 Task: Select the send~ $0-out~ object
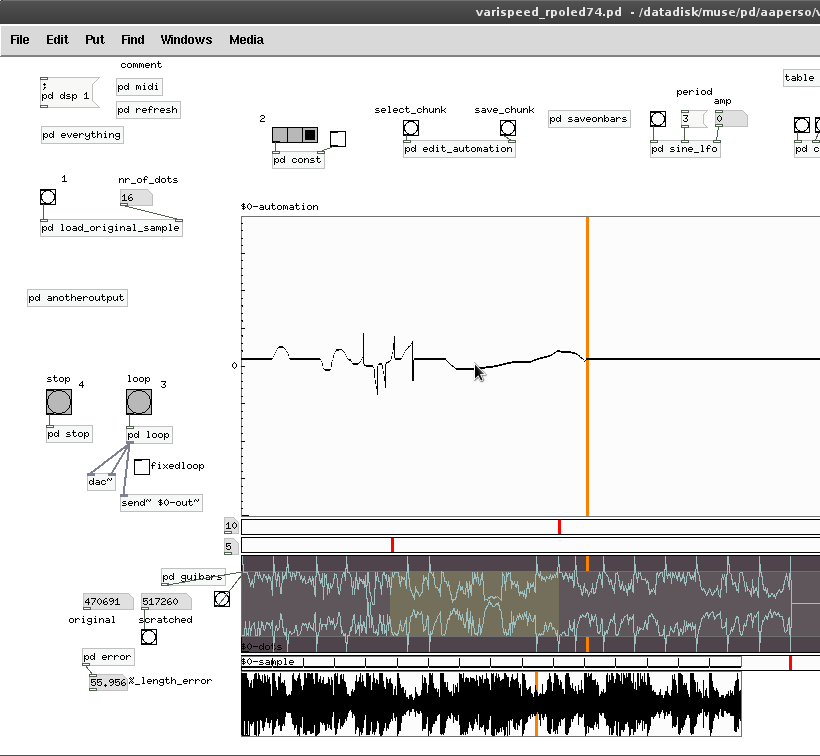tap(161, 503)
